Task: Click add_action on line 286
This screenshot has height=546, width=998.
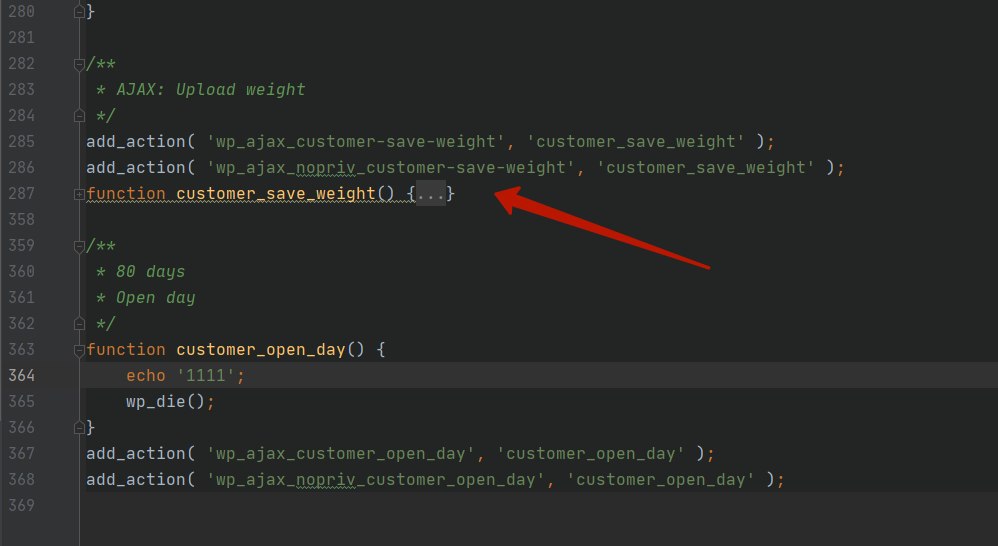Action: 136,167
